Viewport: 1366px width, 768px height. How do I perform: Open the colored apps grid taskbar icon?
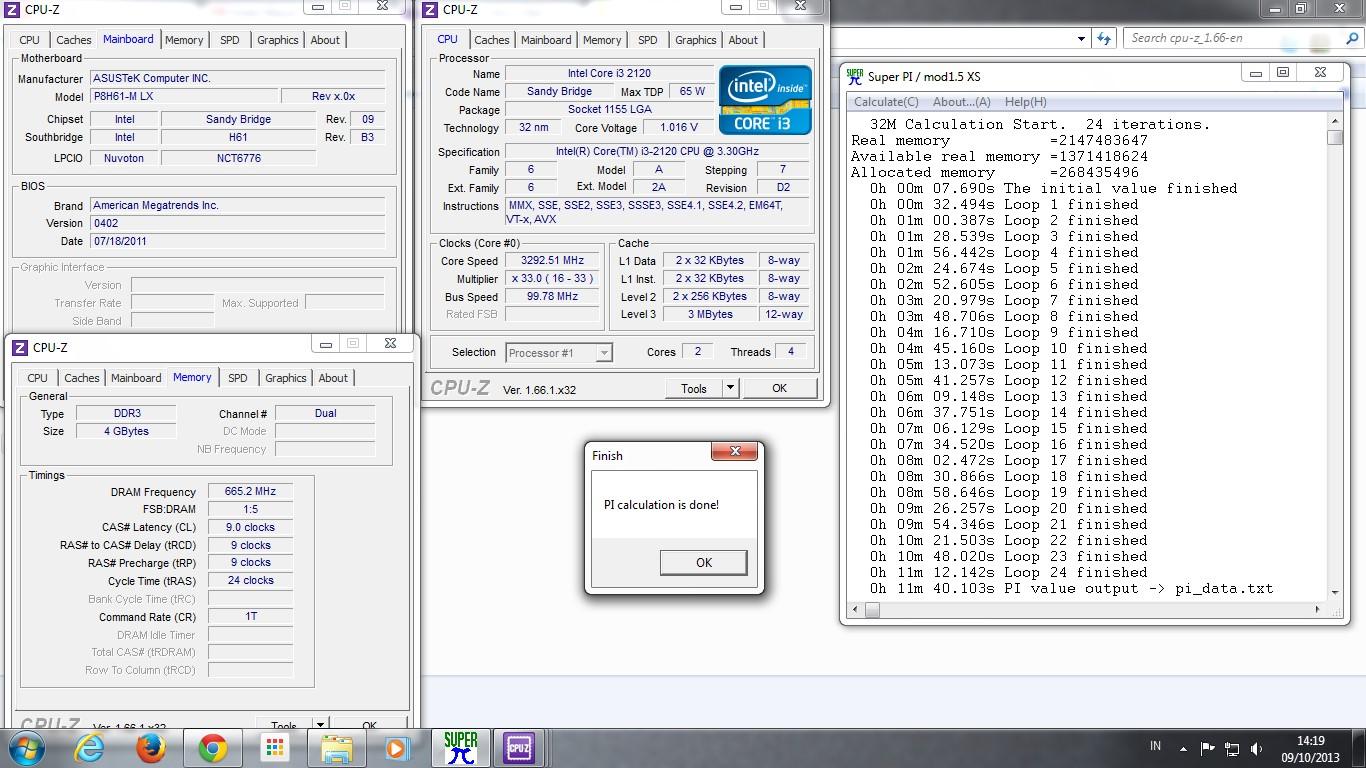coord(274,748)
